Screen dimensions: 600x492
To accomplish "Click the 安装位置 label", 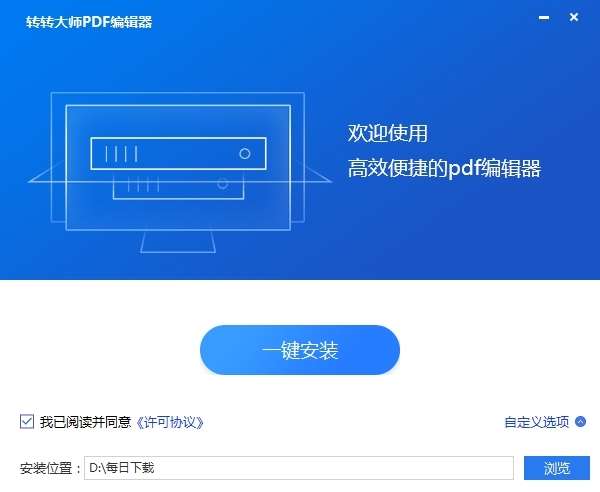I will click(46, 468).
